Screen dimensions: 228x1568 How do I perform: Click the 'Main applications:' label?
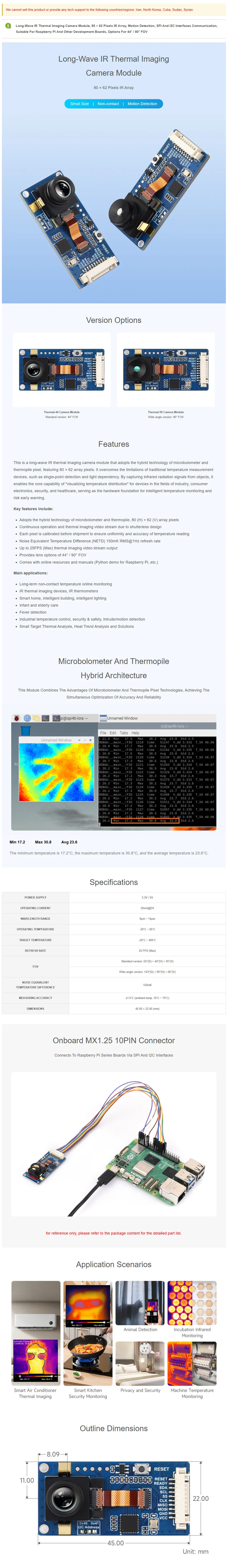coord(31,573)
